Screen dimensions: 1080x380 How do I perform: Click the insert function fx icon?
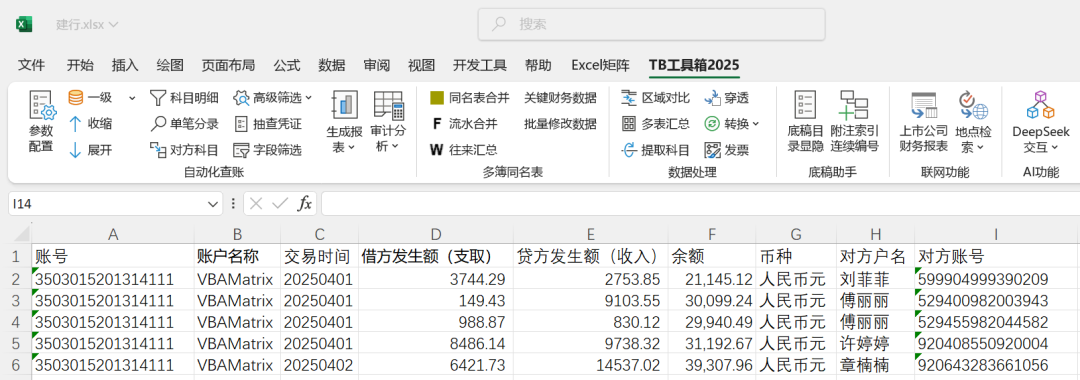coord(304,204)
